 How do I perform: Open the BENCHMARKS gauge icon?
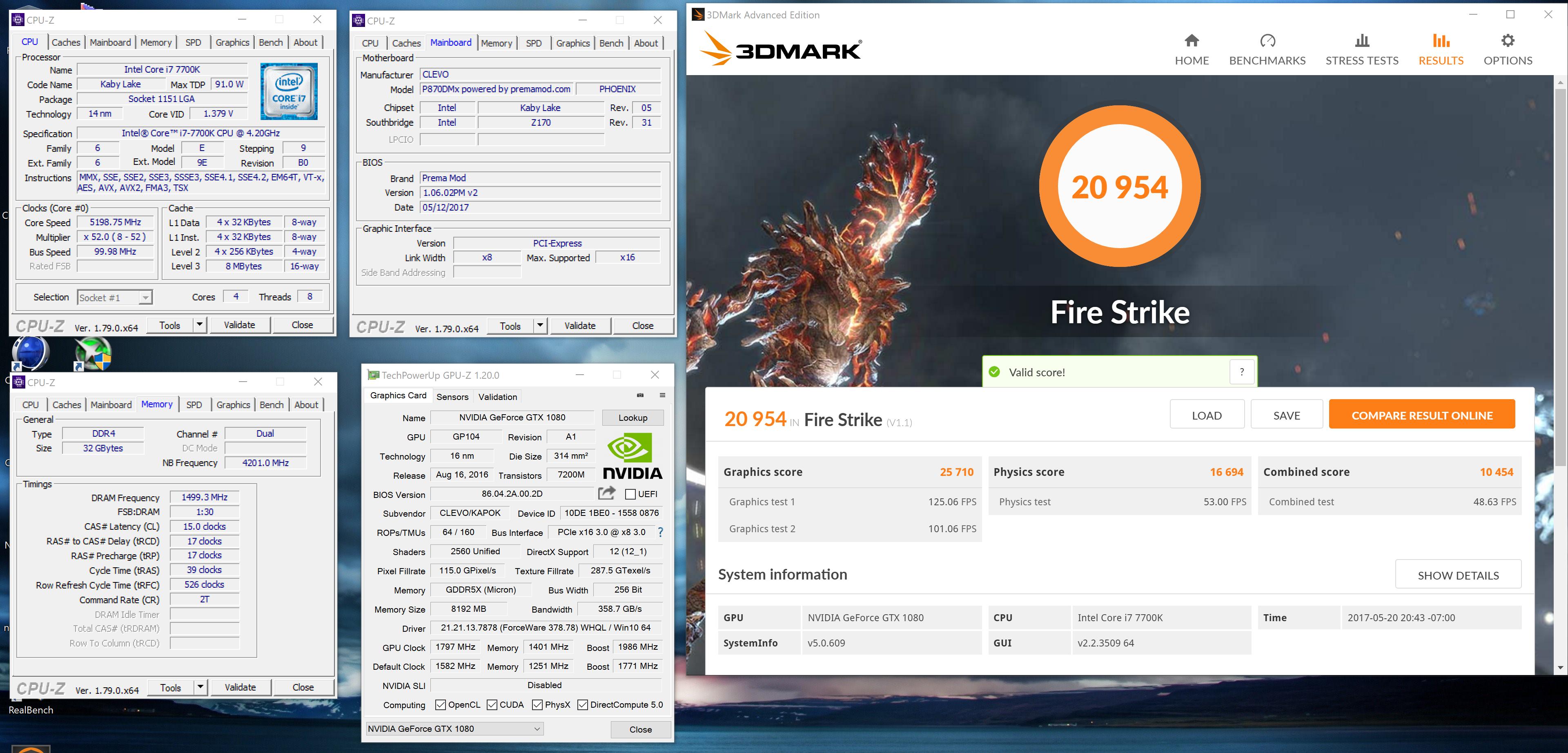(1267, 41)
